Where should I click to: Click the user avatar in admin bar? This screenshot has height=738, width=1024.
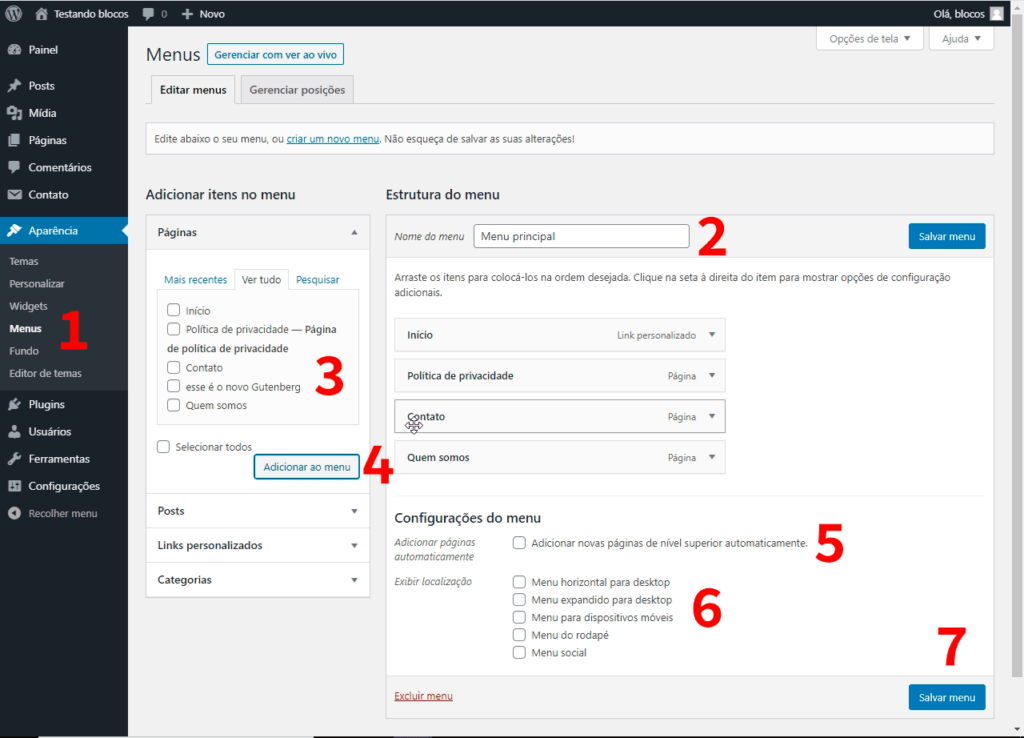(997, 14)
